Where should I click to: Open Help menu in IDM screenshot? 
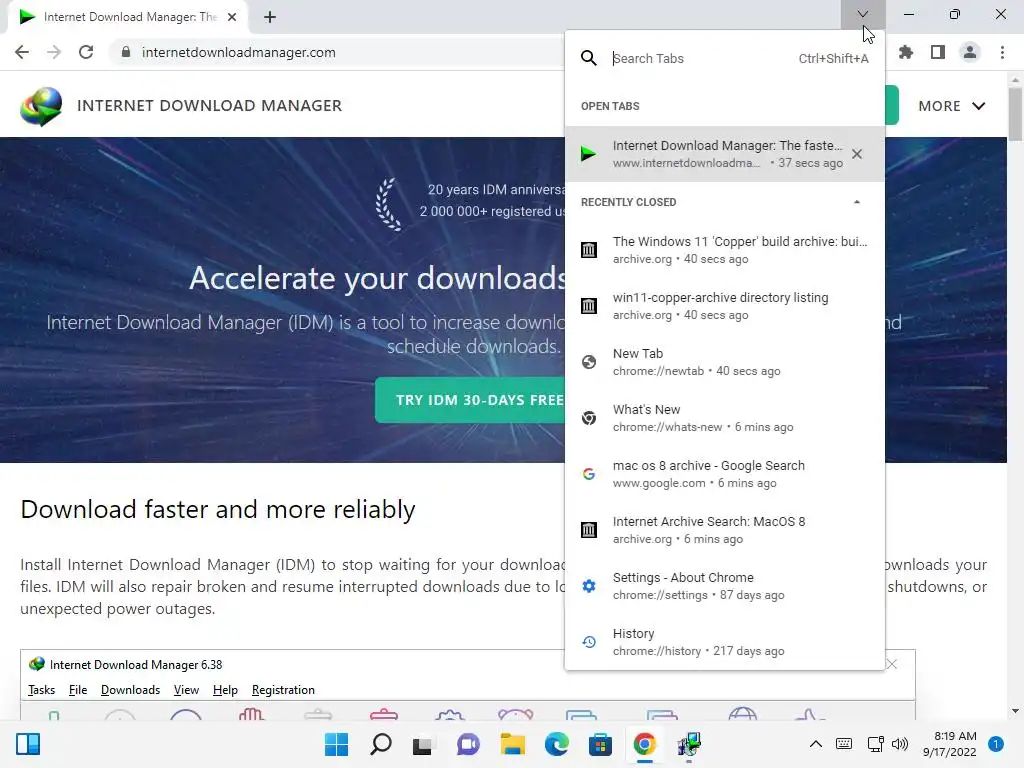[x=225, y=690]
